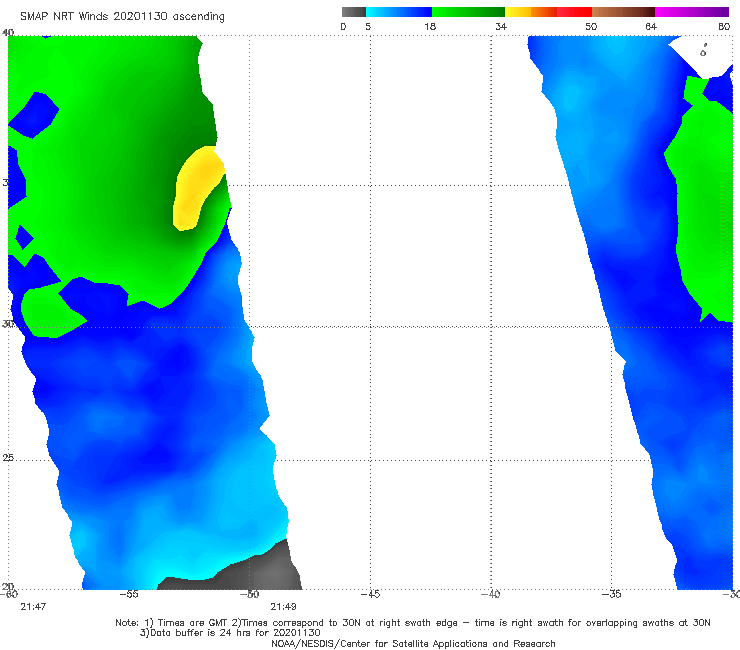Click the longitude label '-55'
The width and height of the screenshot is (740, 650).
(129, 594)
